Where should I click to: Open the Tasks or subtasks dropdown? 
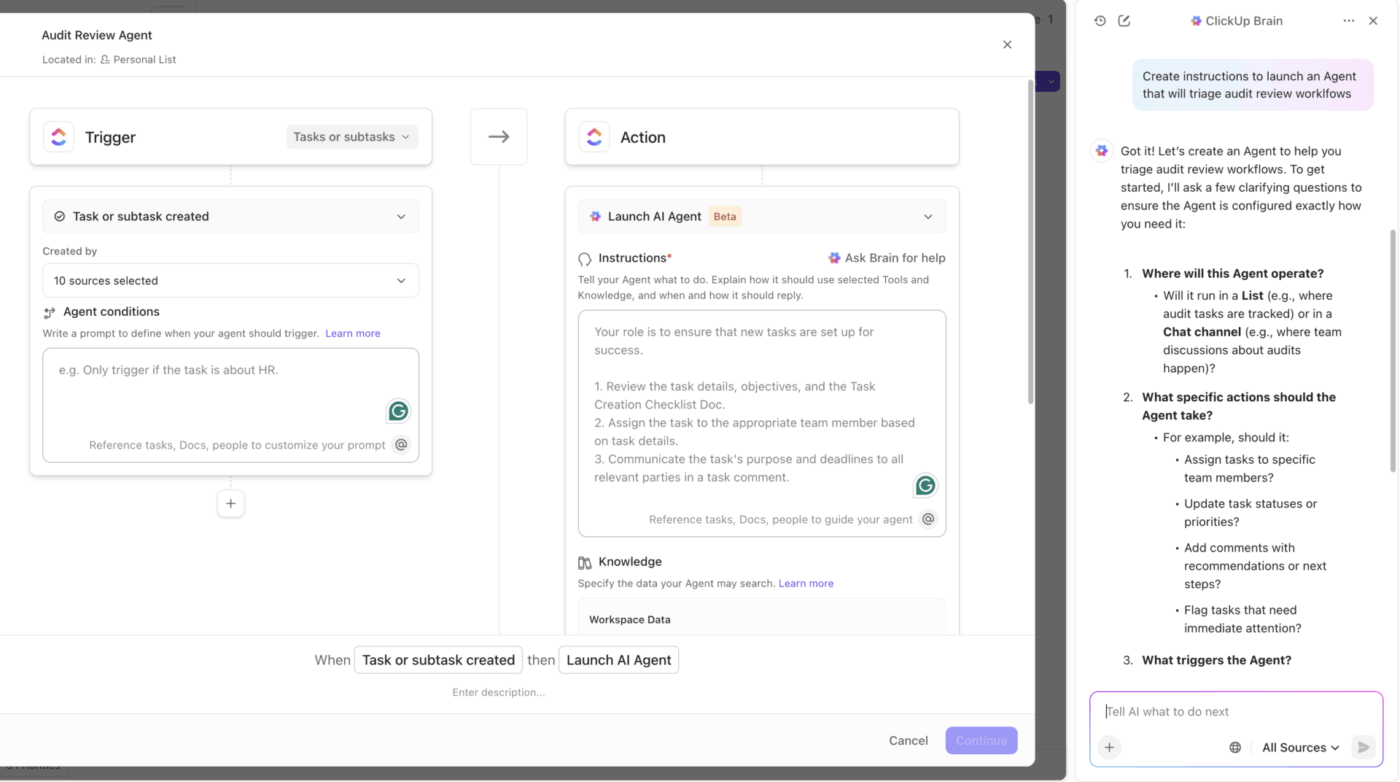352,137
